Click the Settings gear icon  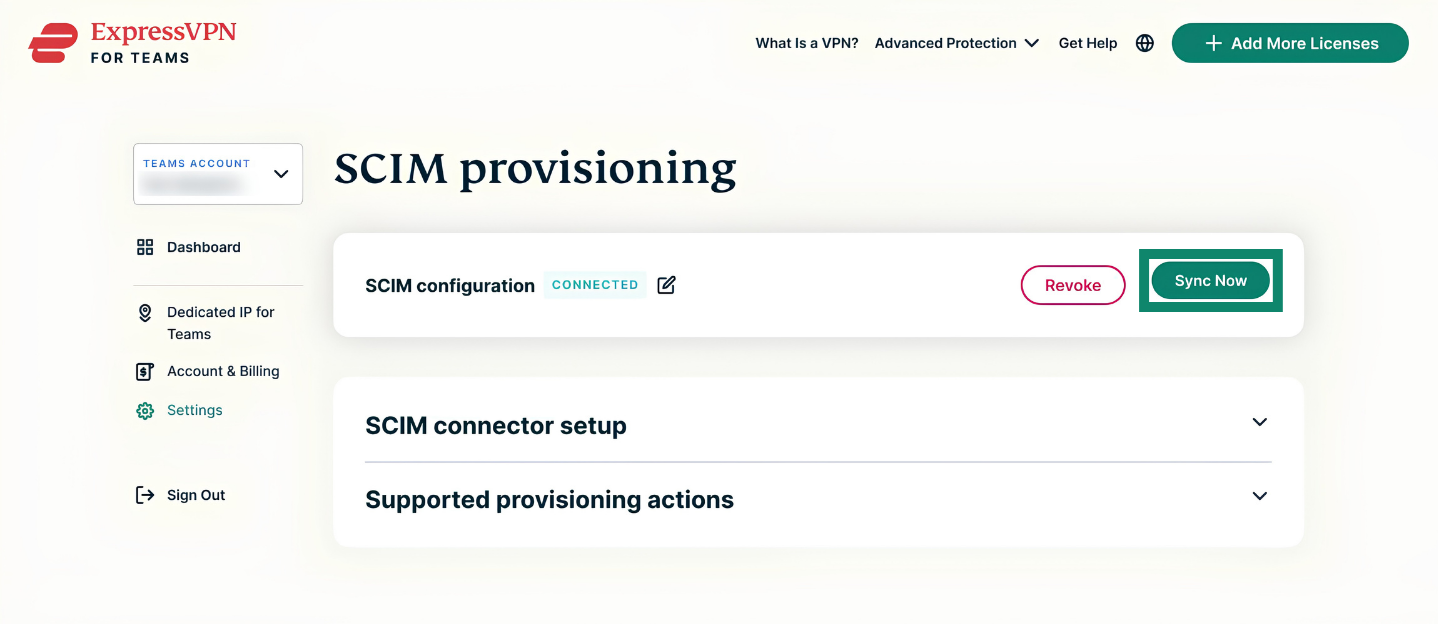[145, 411]
